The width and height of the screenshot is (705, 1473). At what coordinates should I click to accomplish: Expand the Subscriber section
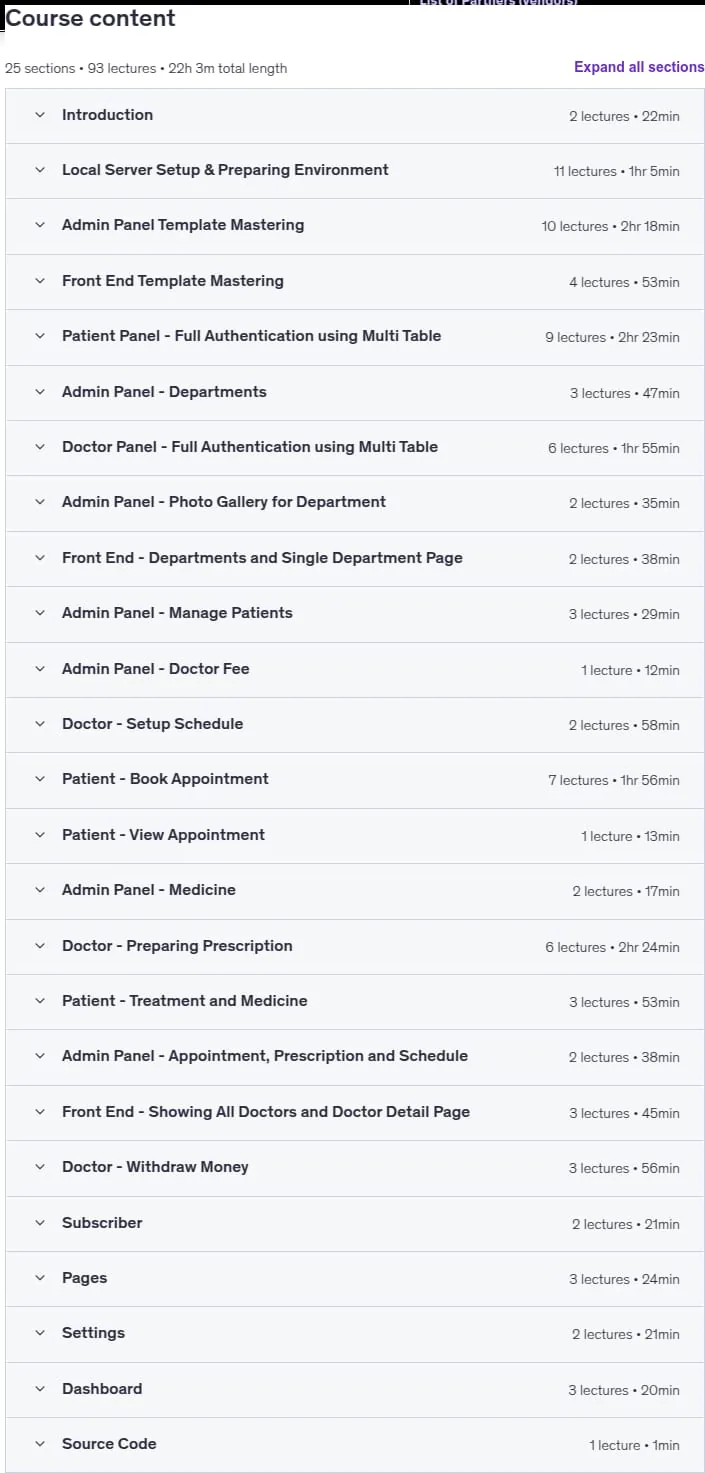click(x=355, y=1223)
